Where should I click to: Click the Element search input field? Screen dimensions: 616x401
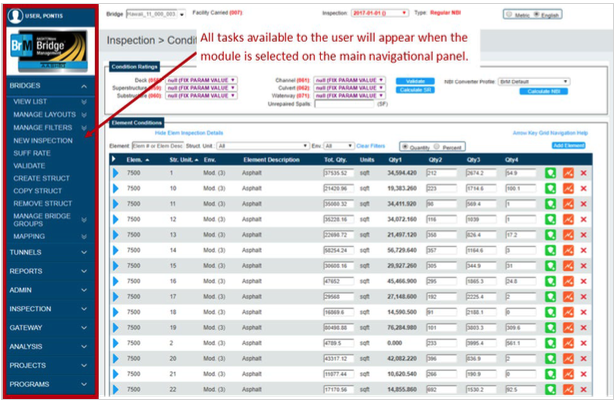(x=158, y=146)
